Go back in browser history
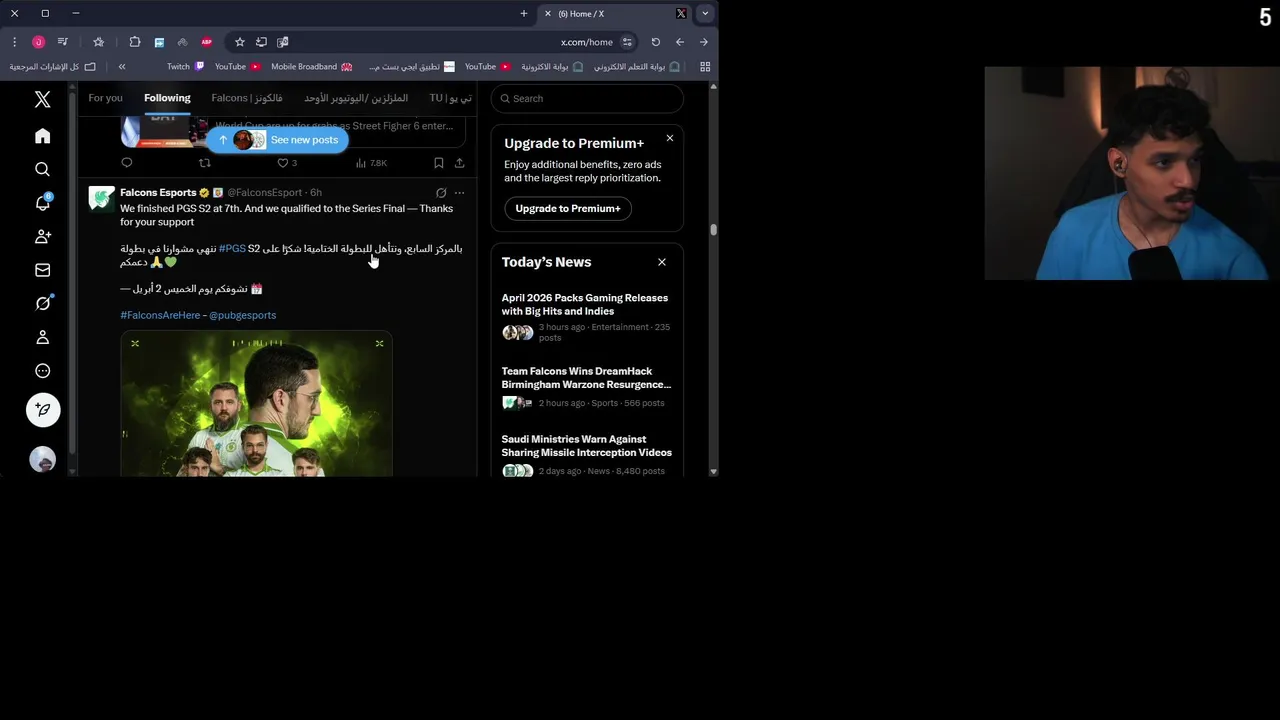The height and width of the screenshot is (720, 1280). tap(680, 42)
